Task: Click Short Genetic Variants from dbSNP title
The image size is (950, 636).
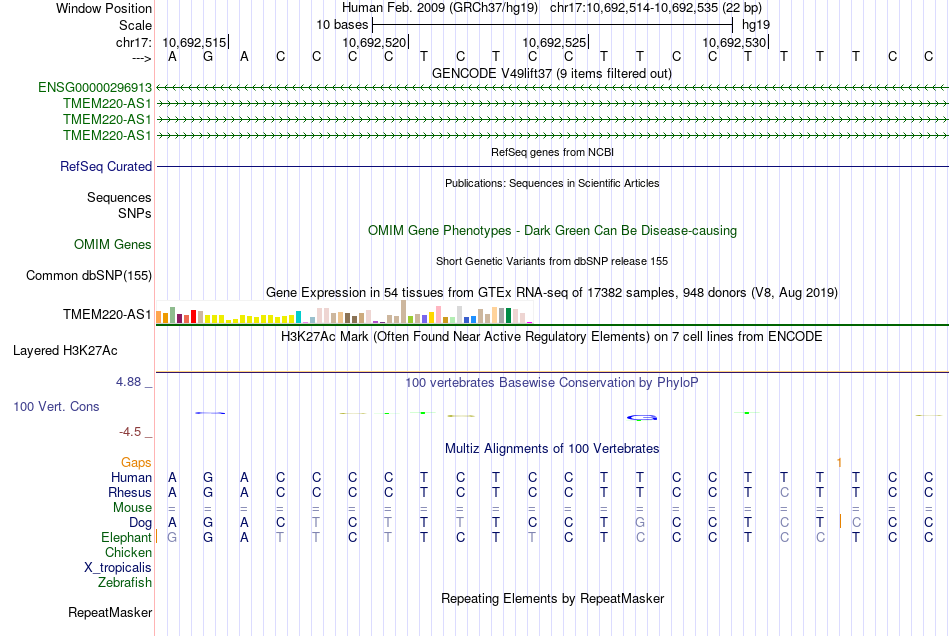Action: 552,261
